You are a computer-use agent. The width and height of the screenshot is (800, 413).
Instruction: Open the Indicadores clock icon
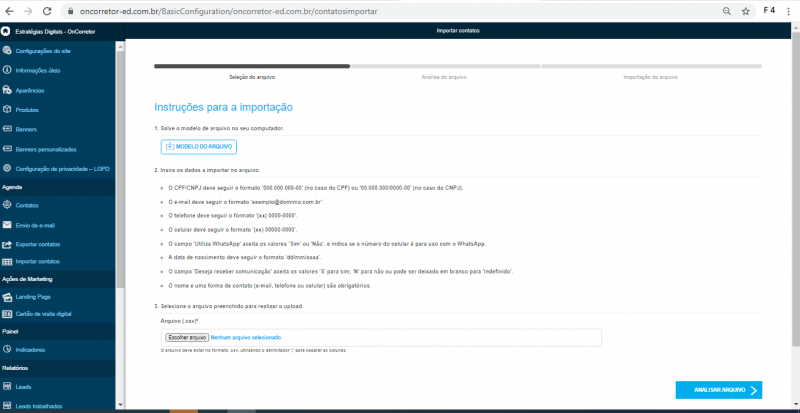coord(7,350)
